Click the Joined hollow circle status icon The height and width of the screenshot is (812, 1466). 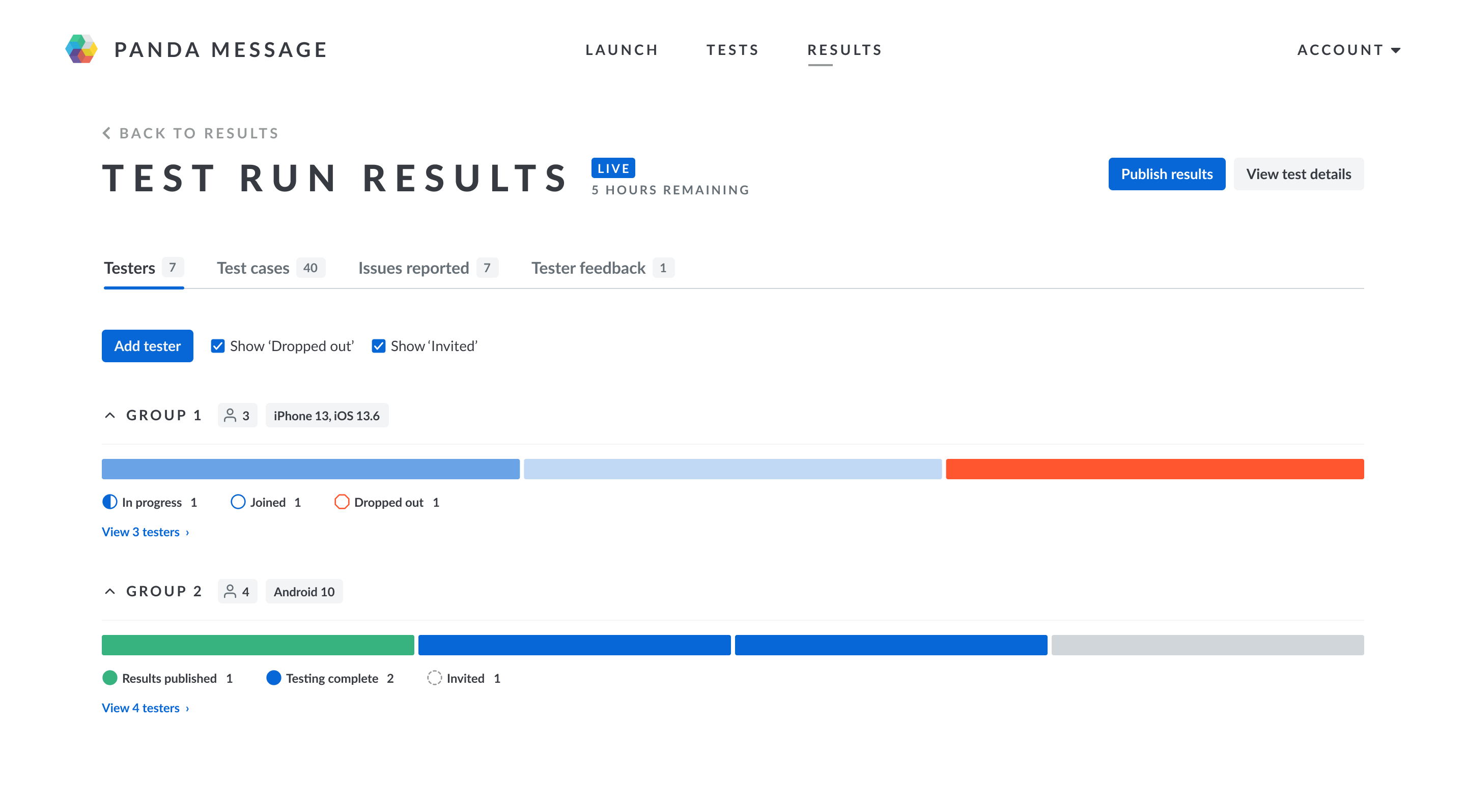click(x=238, y=502)
